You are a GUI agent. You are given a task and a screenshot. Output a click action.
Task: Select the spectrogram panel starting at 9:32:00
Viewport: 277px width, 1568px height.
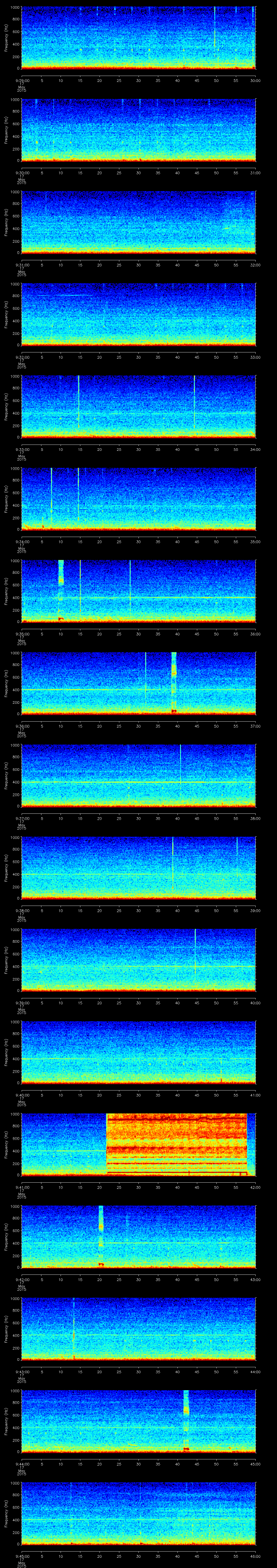[139, 314]
